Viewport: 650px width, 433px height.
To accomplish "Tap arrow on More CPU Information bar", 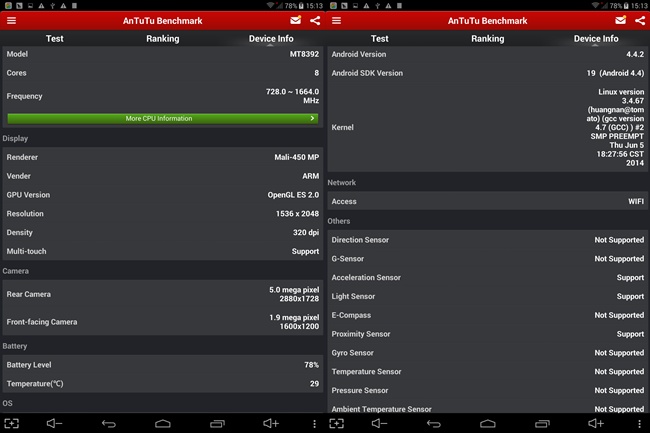I will (312, 119).
